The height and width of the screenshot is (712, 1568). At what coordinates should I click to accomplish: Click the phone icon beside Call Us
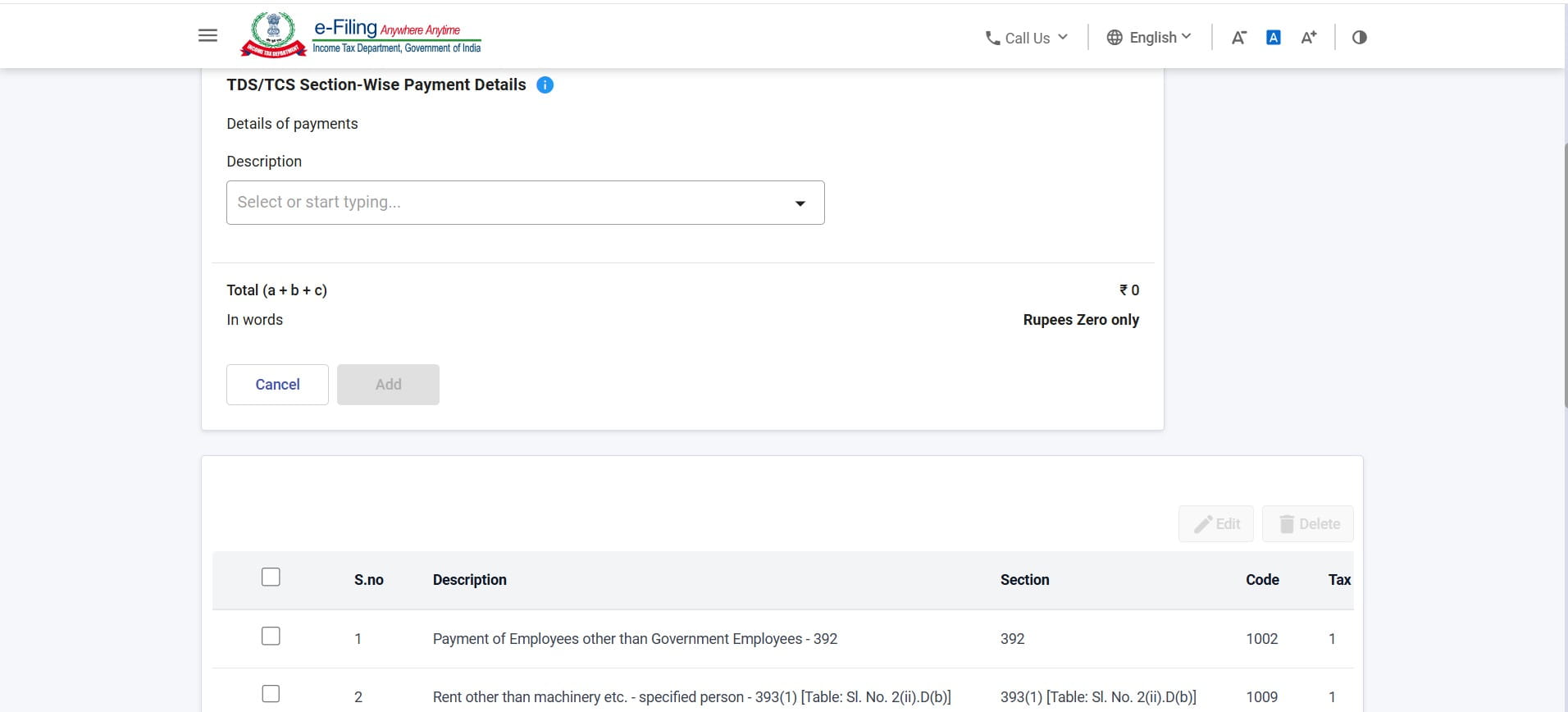click(992, 38)
